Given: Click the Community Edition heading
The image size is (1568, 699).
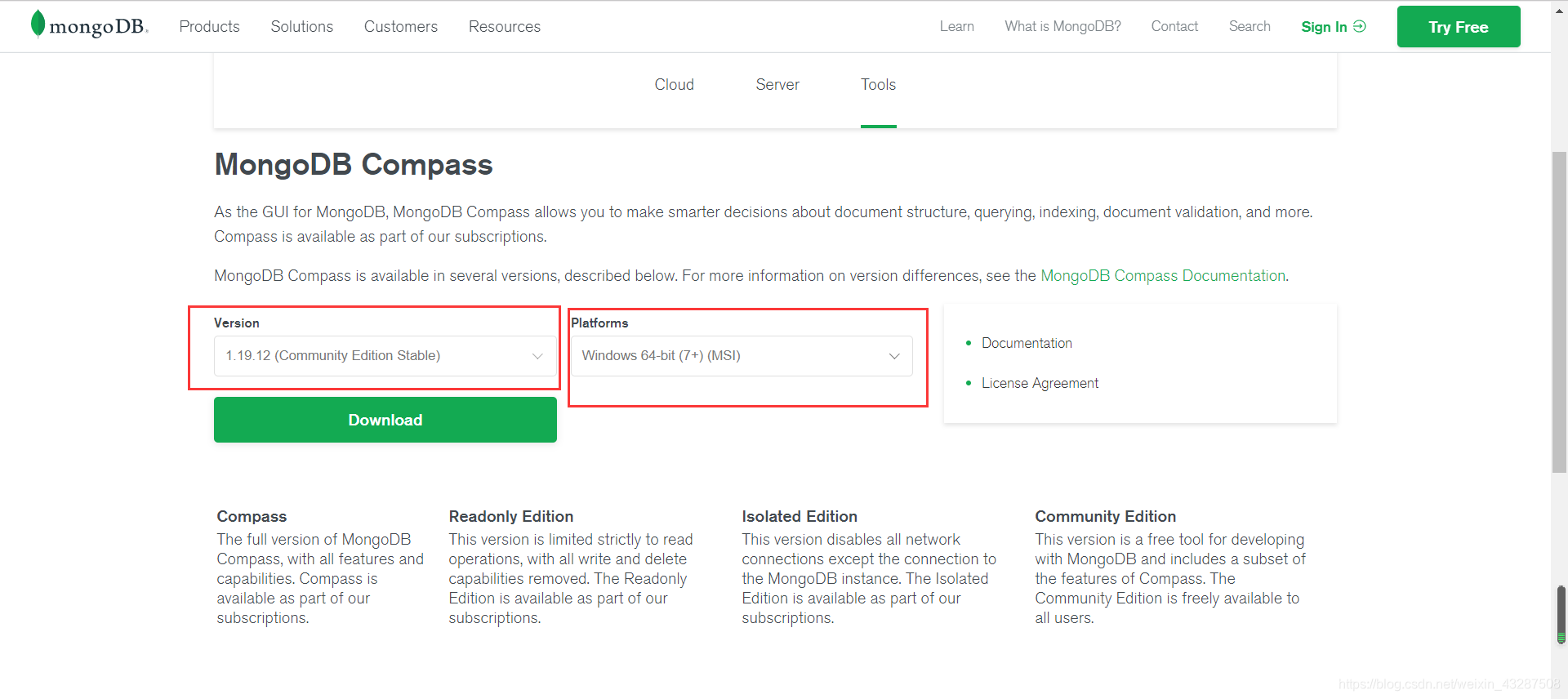Looking at the screenshot, I should pos(1105,516).
